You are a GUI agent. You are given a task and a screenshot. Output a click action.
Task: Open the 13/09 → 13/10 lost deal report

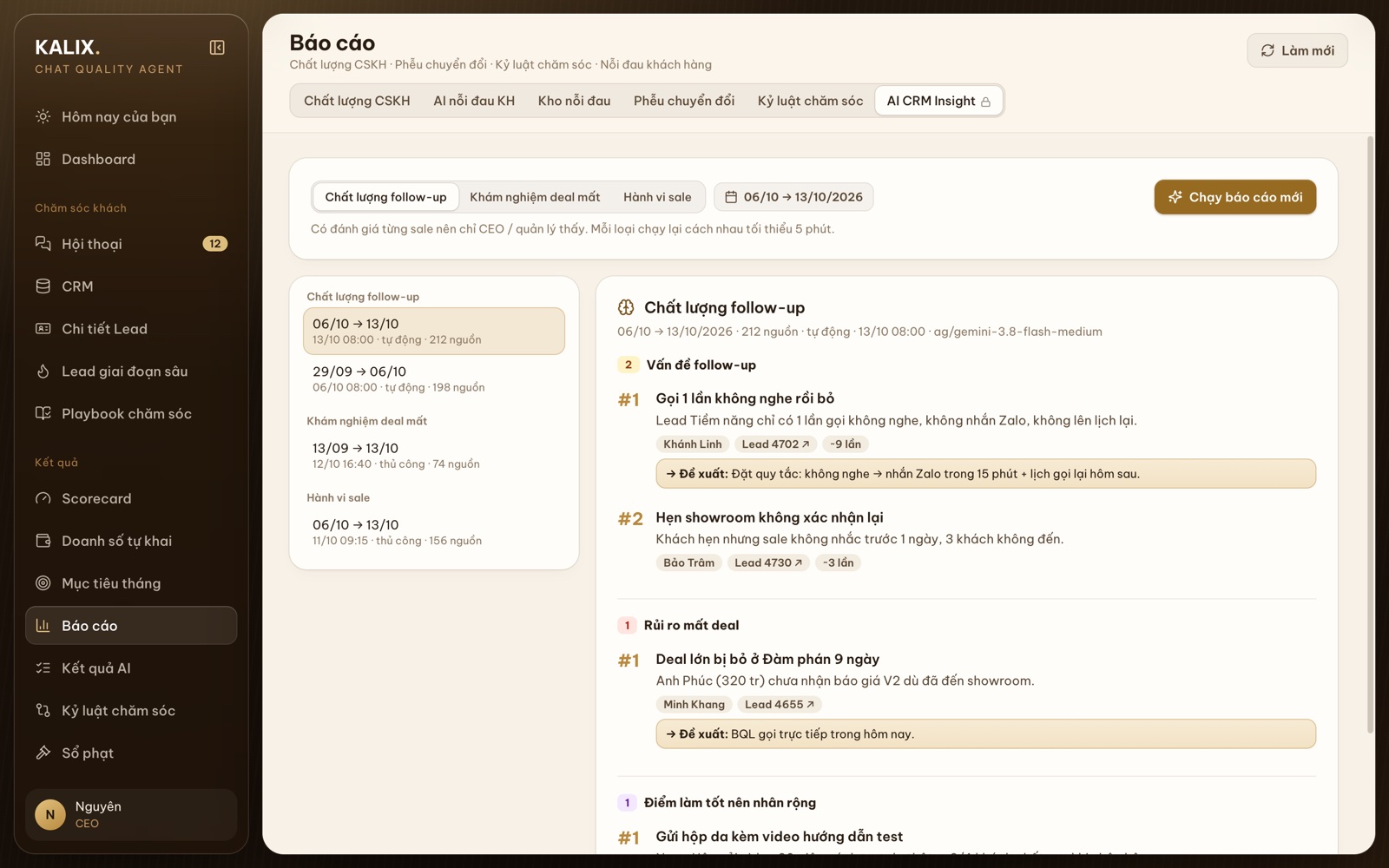click(x=434, y=455)
